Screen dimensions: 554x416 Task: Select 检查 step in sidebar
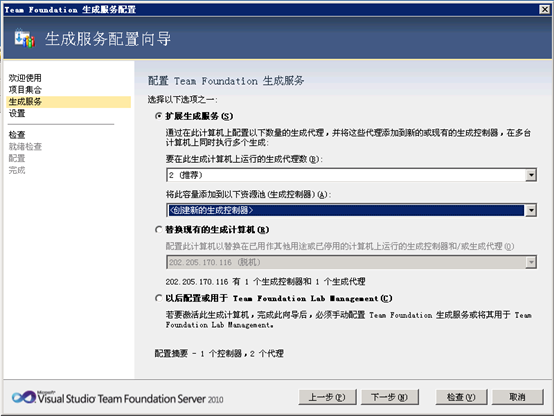click(x=17, y=135)
